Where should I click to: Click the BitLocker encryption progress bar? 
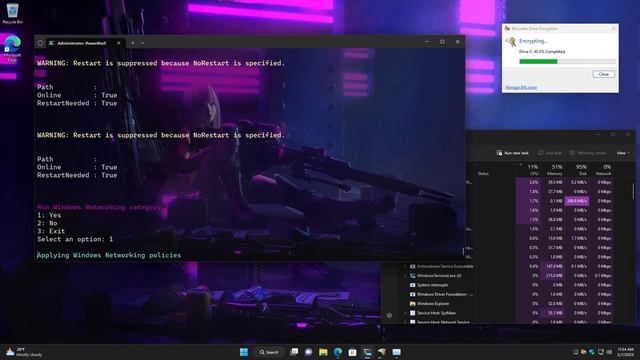click(x=567, y=62)
